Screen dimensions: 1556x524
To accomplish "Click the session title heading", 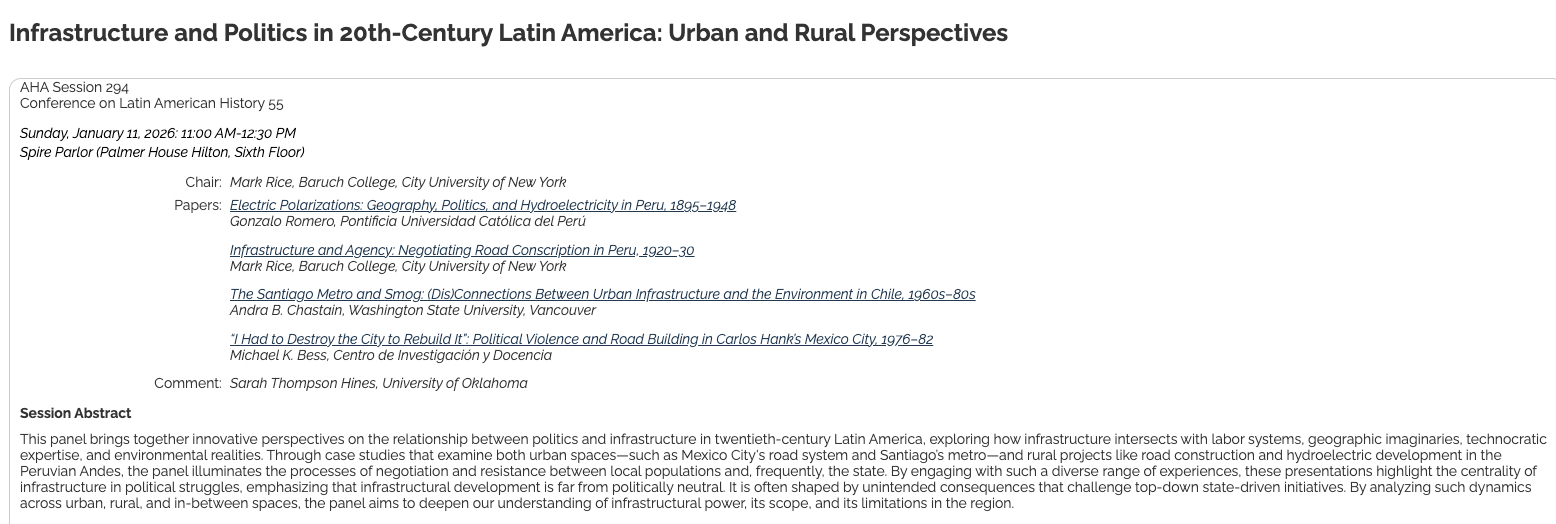I will point(508,33).
